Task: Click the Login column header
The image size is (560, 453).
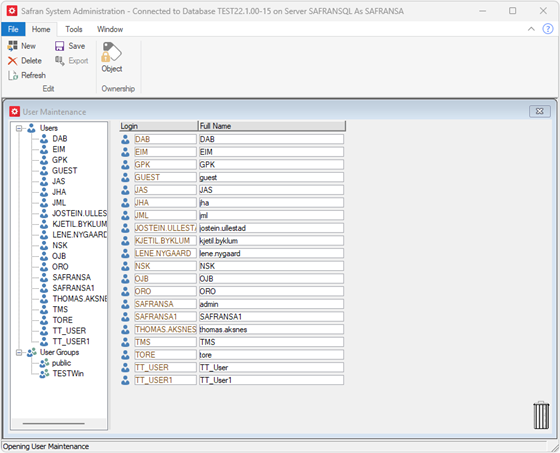Action: click(x=159, y=126)
